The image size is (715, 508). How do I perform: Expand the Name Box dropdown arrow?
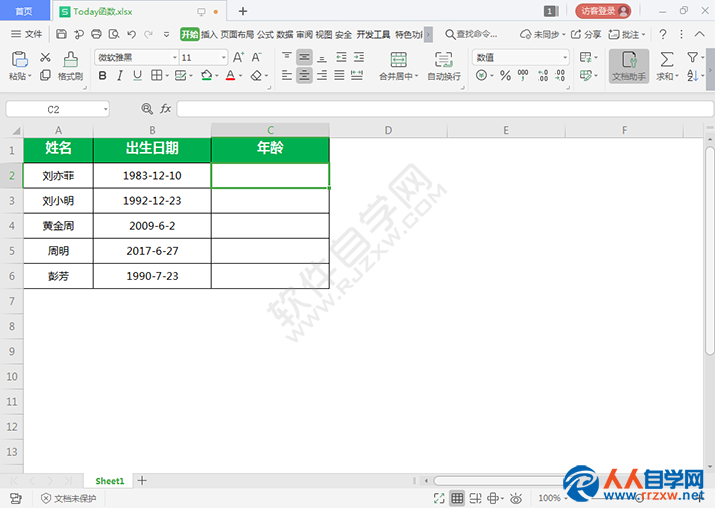point(105,109)
